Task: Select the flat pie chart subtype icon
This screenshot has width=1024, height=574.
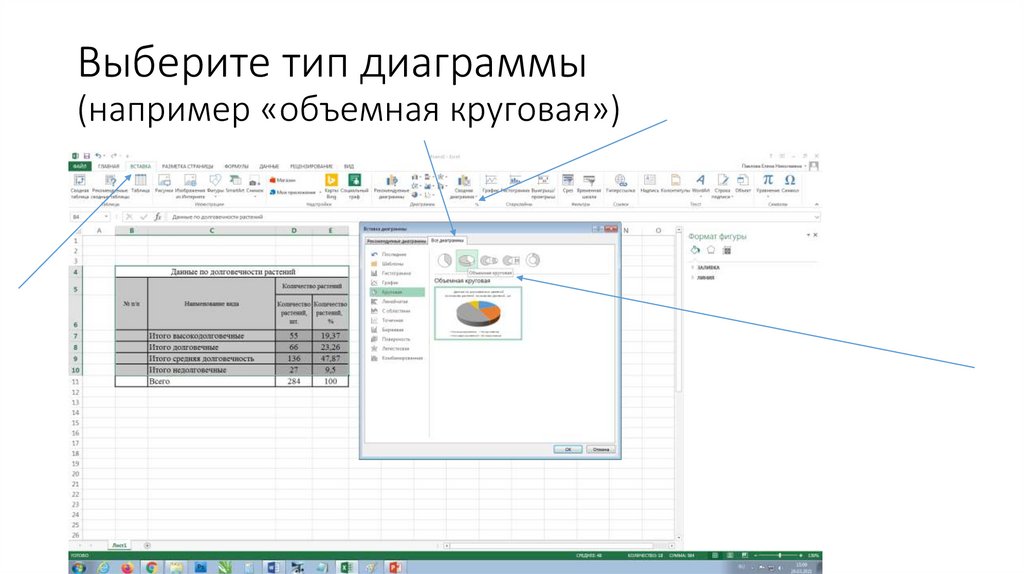Action: tap(445, 261)
